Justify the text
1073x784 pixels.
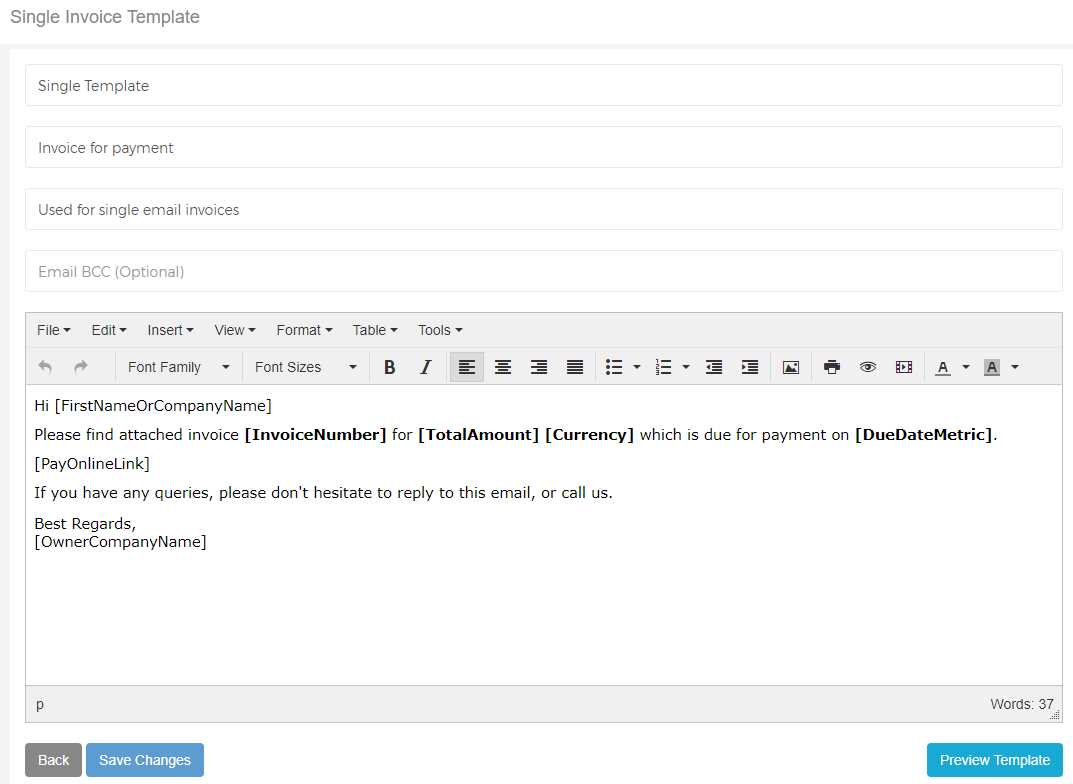[x=575, y=367]
